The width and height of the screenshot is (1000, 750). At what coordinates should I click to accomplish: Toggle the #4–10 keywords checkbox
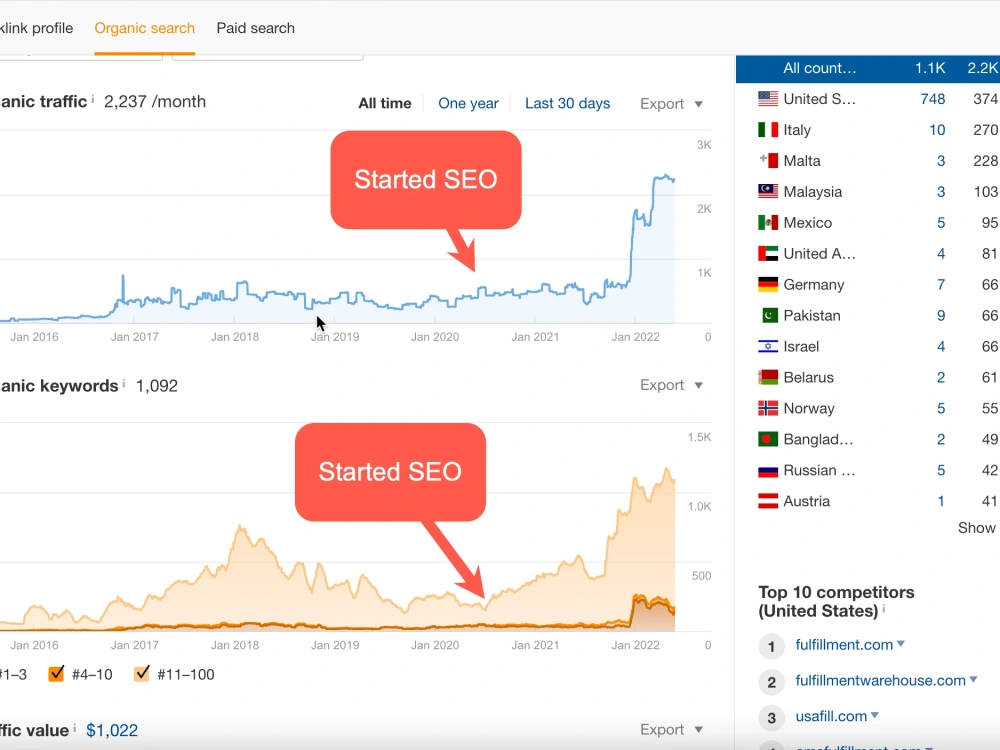(56, 673)
